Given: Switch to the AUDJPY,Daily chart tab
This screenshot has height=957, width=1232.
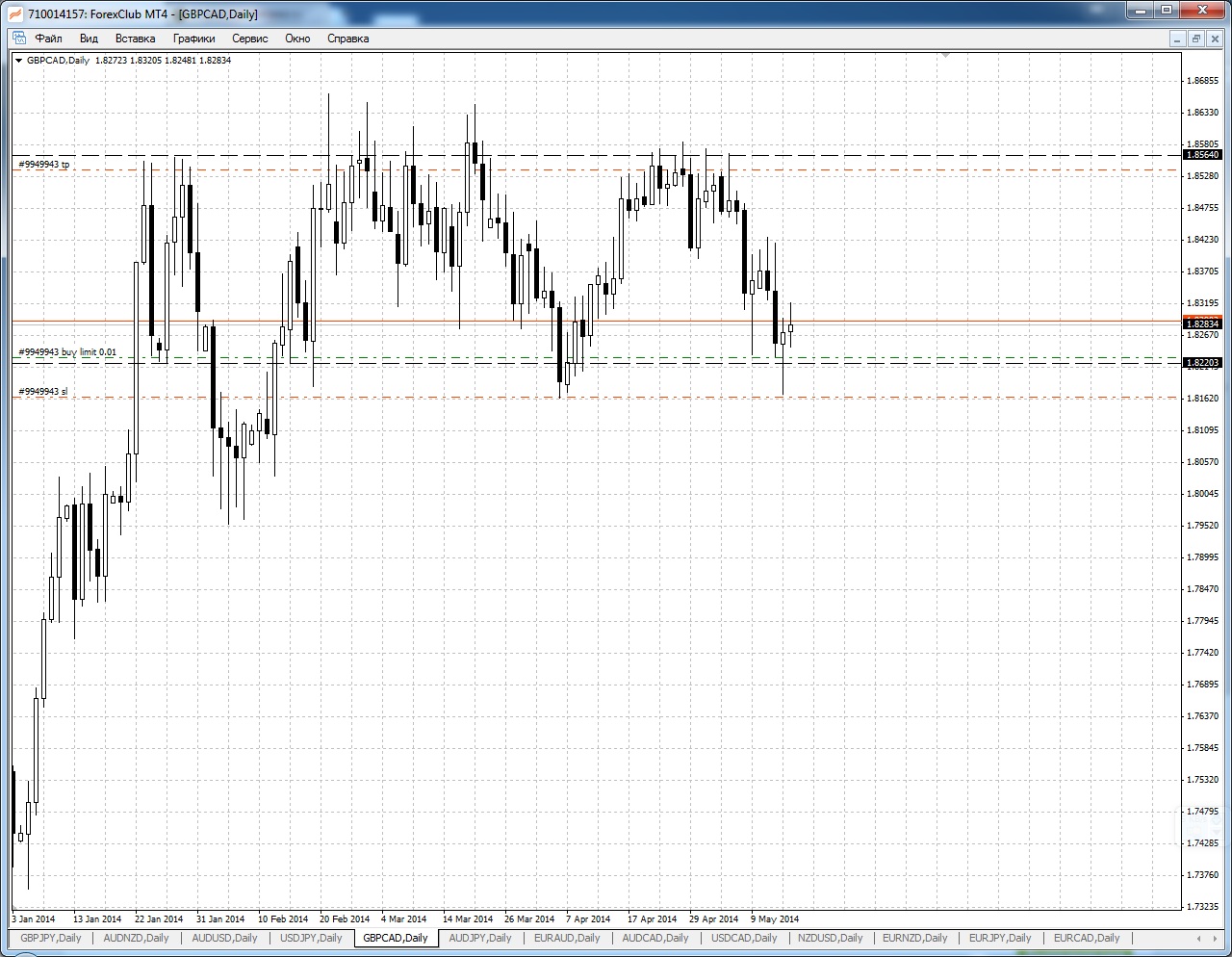Looking at the screenshot, I should tap(480, 938).
